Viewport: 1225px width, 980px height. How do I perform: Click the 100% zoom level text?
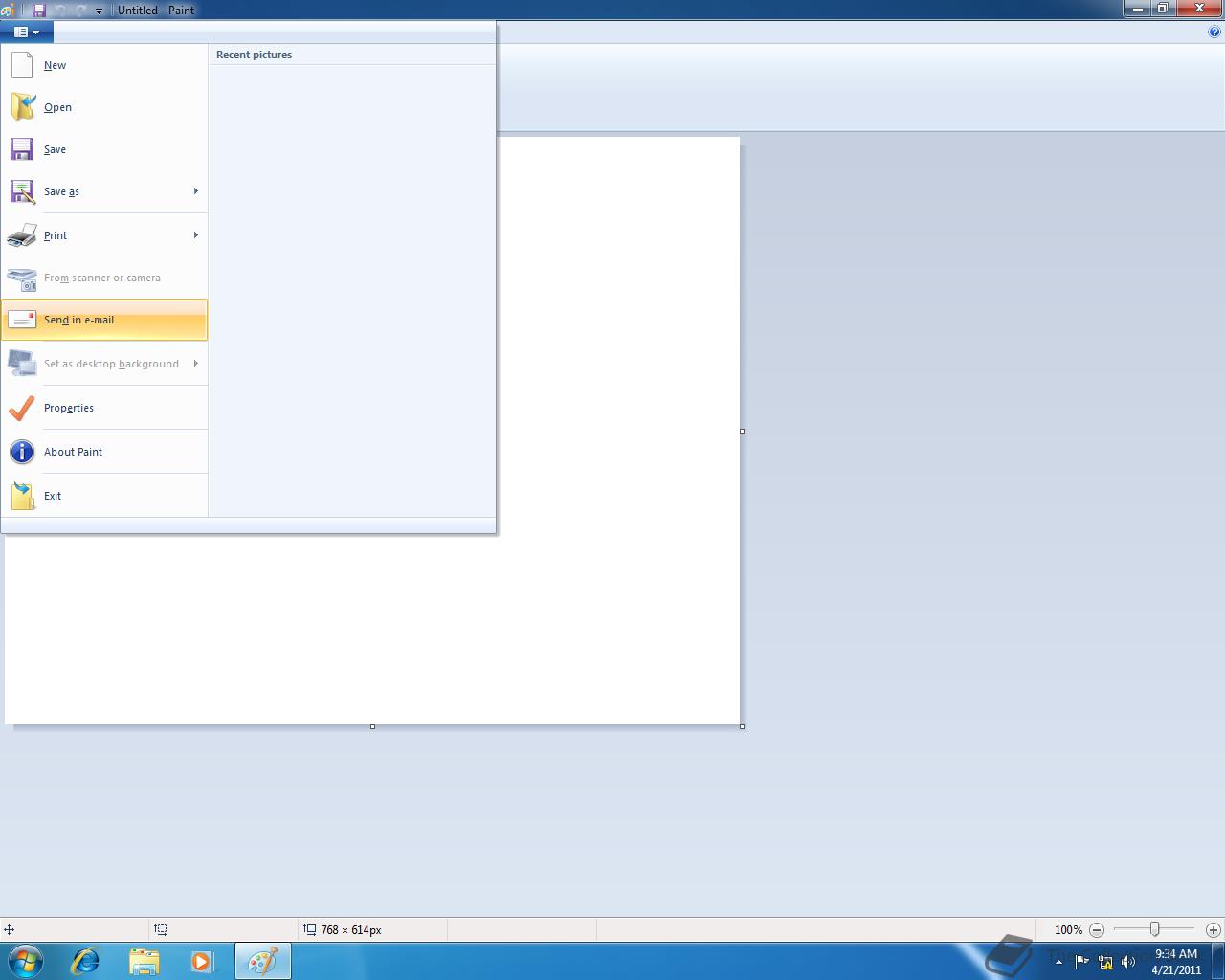click(x=1068, y=929)
